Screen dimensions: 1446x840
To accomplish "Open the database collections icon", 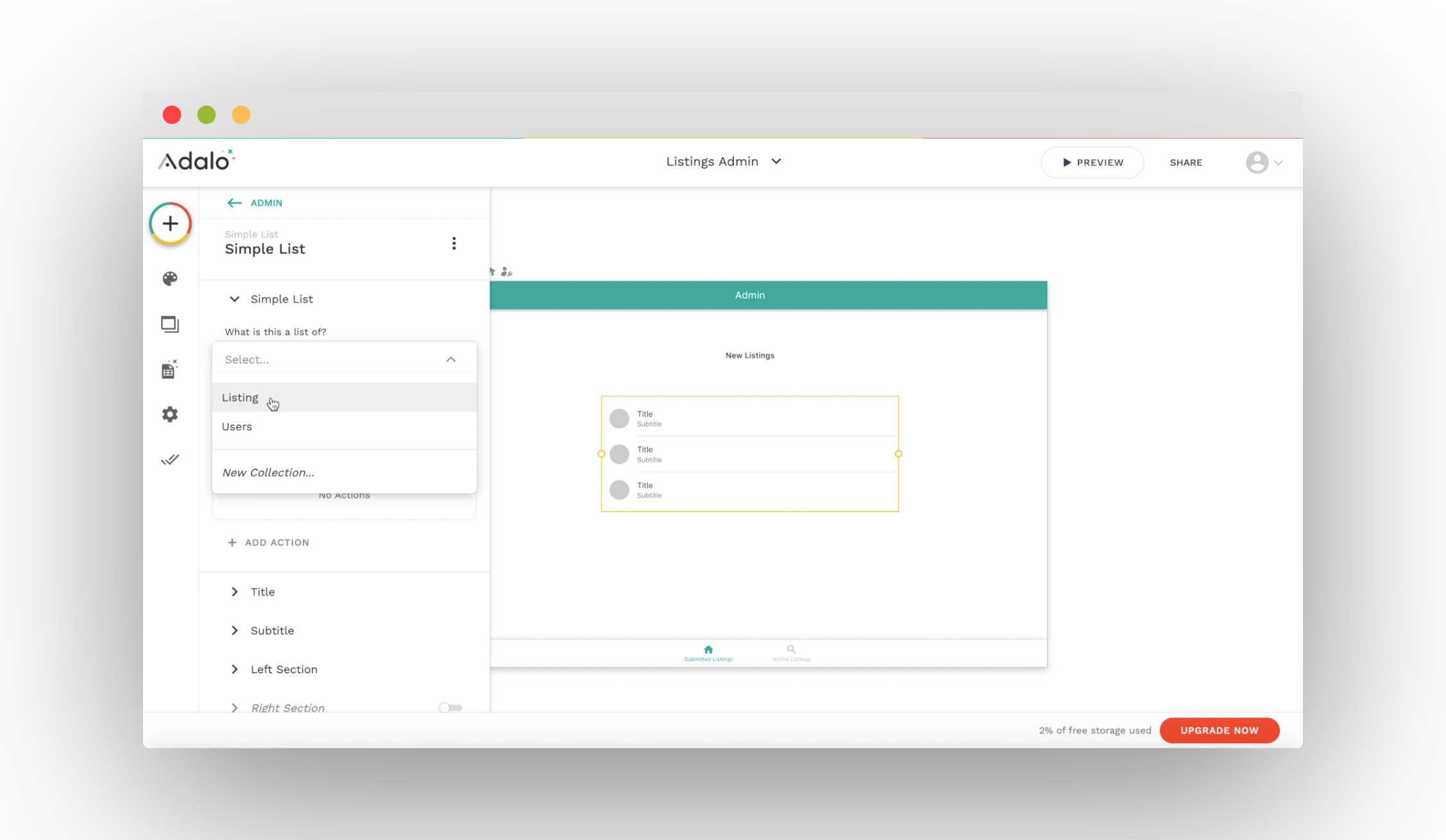I will [169, 370].
